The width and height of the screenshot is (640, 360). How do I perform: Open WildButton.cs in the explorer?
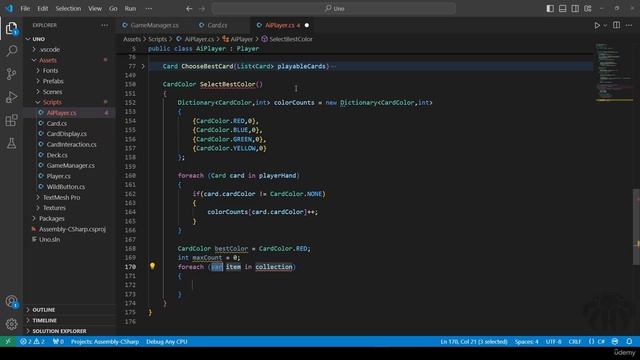[65, 187]
